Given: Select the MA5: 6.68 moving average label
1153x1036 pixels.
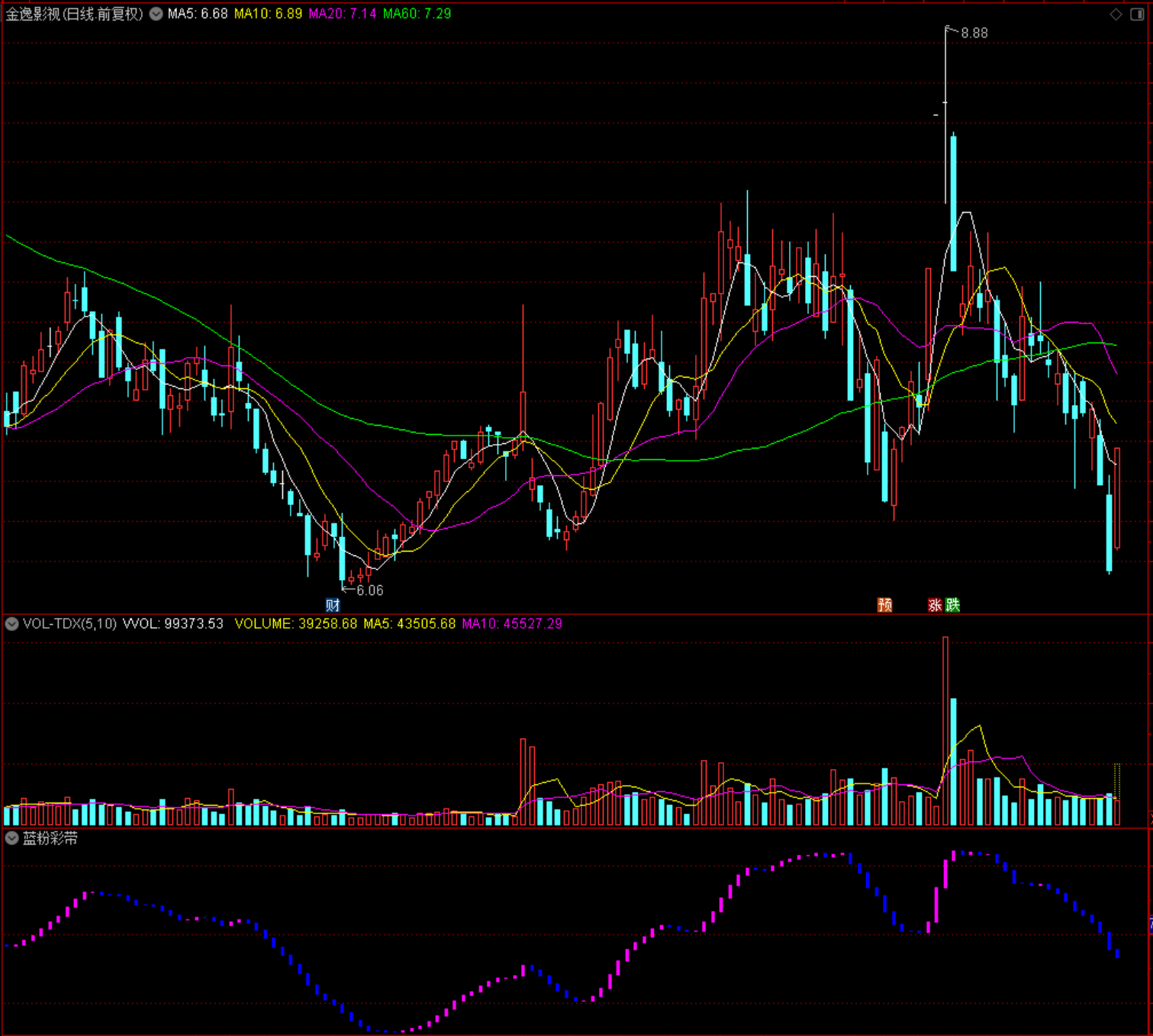Looking at the screenshot, I should (198, 14).
